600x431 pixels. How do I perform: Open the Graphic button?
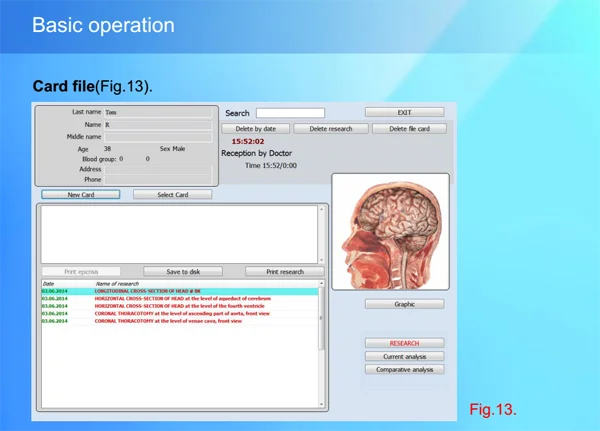click(x=404, y=304)
